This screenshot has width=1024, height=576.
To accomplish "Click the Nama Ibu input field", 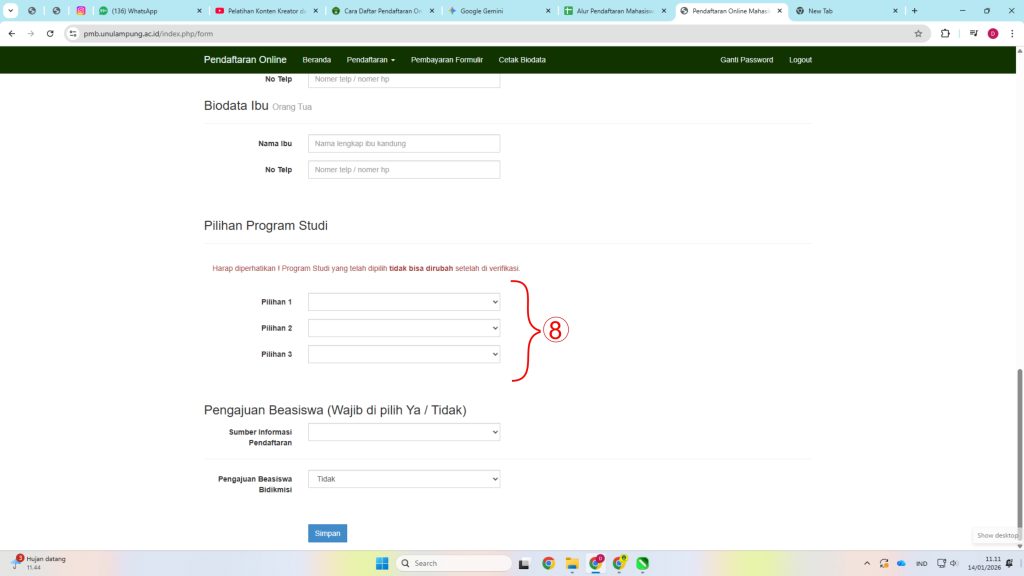I will [404, 144].
